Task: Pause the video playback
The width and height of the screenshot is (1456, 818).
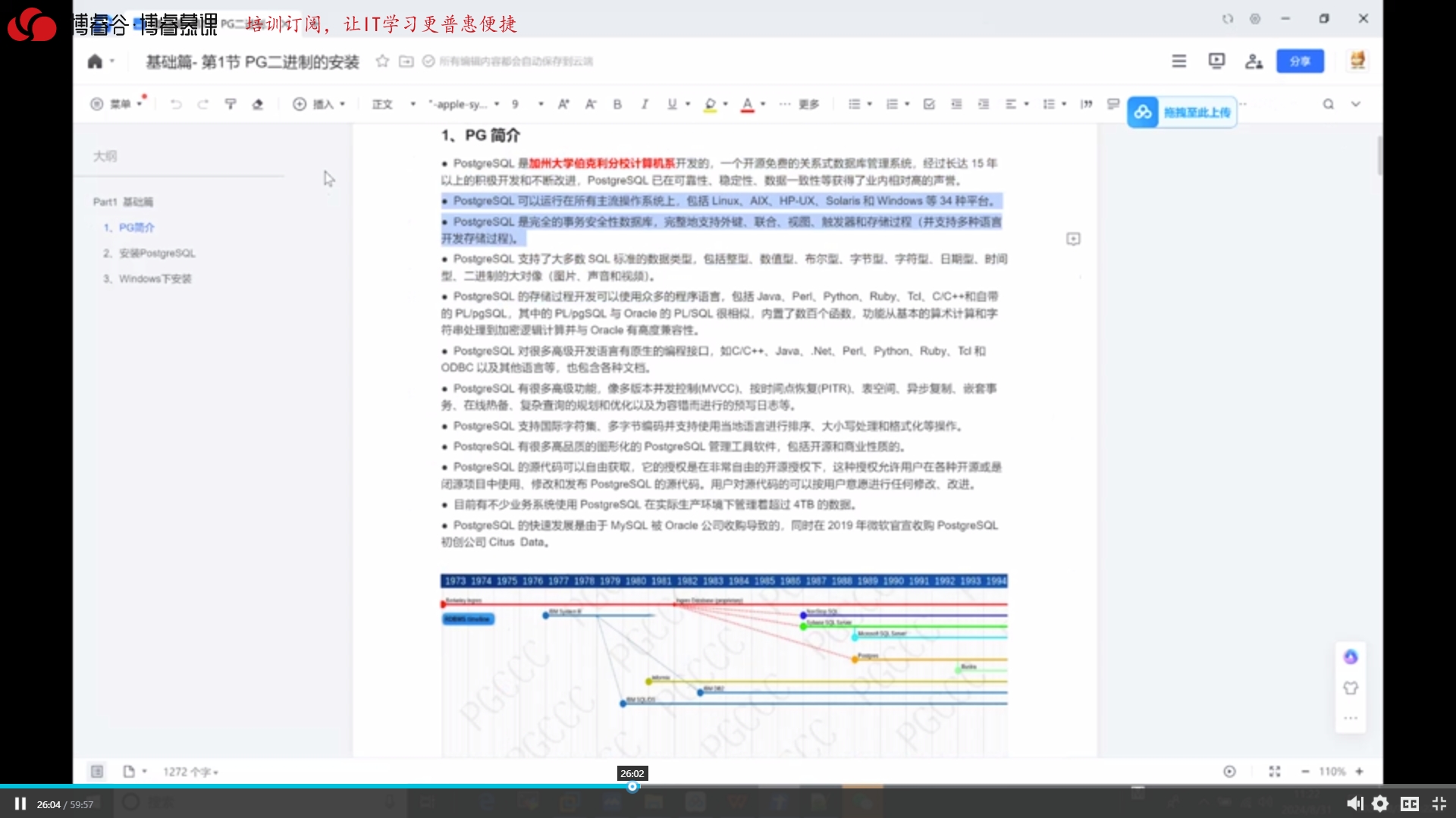Action: (20, 804)
